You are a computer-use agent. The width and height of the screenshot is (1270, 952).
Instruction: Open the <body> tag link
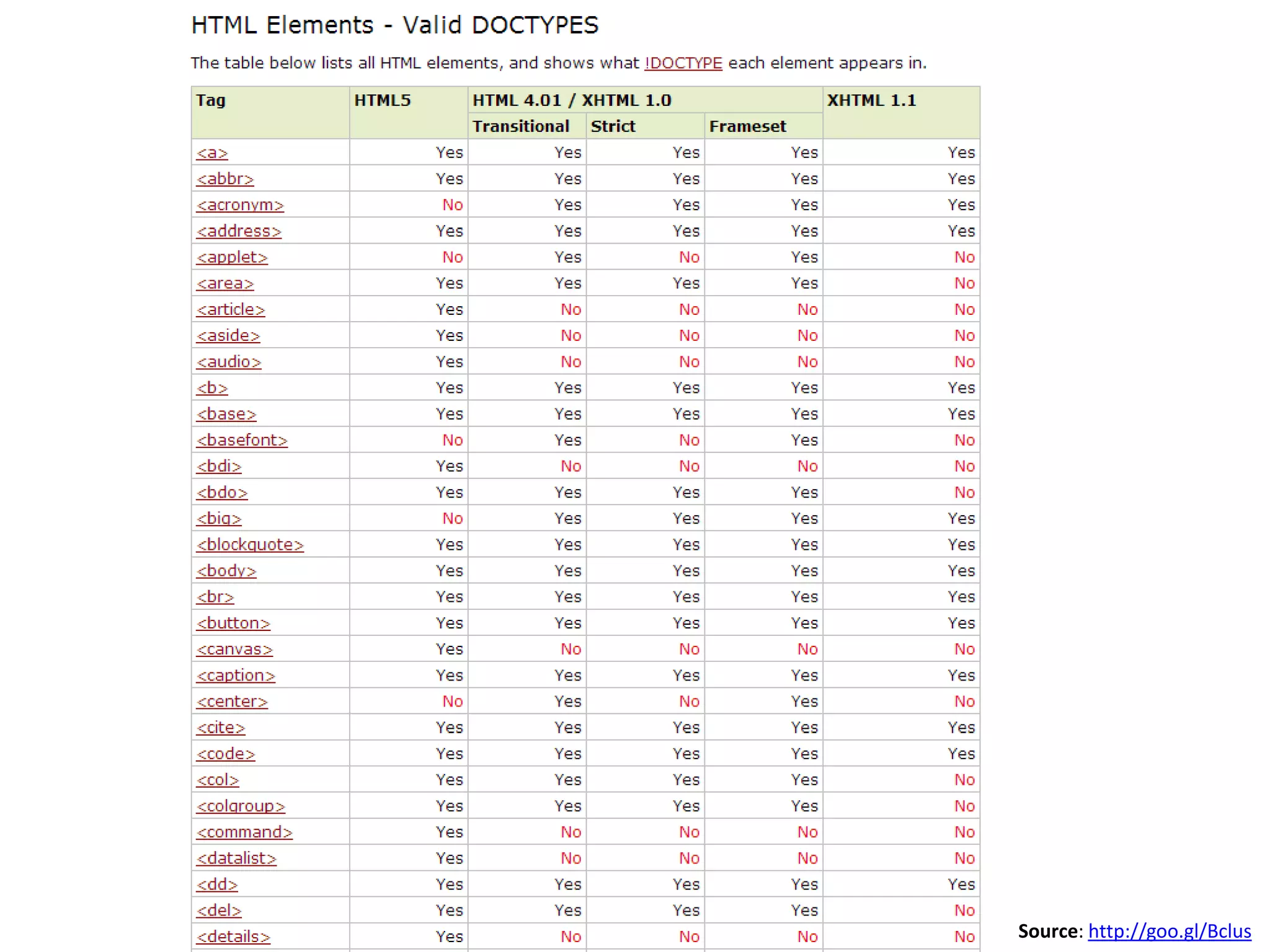click(x=226, y=571)
